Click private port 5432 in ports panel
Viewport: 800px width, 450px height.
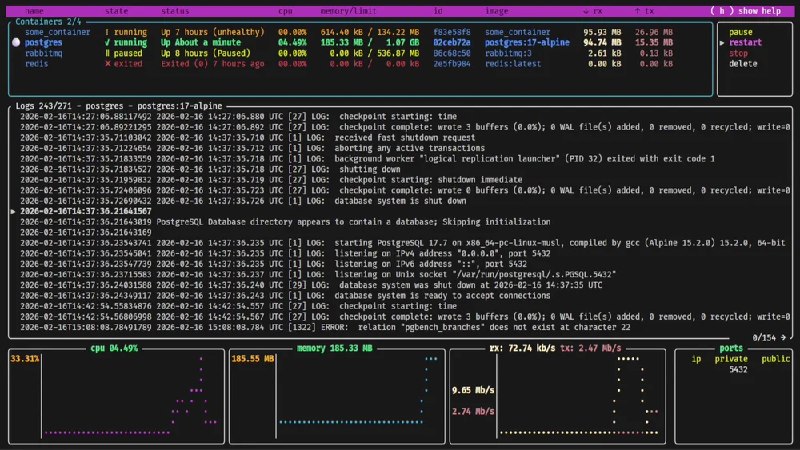pos(738,370)
